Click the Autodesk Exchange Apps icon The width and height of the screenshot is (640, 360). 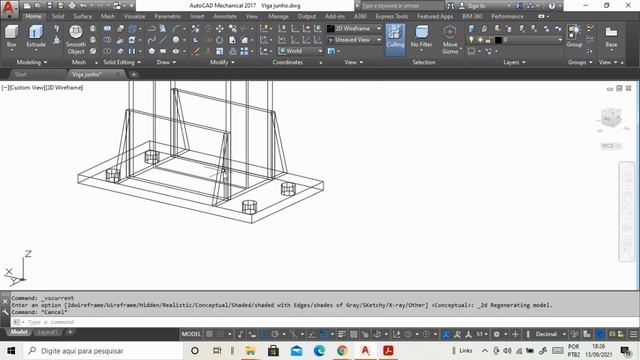tap(519, 6)
